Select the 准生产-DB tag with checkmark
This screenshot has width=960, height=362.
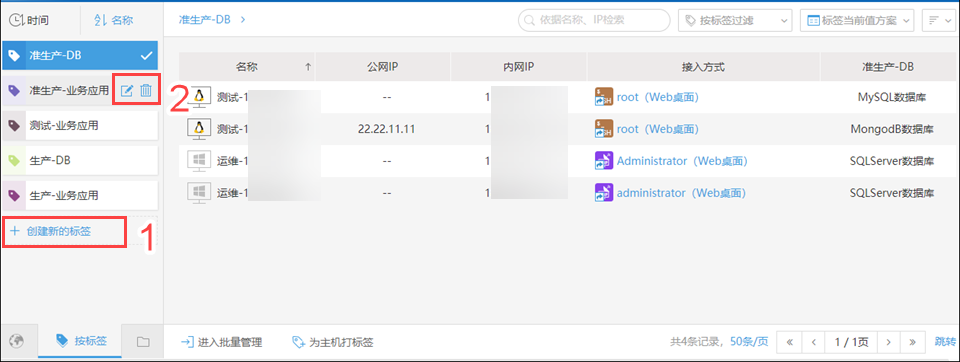click(81, 55)
